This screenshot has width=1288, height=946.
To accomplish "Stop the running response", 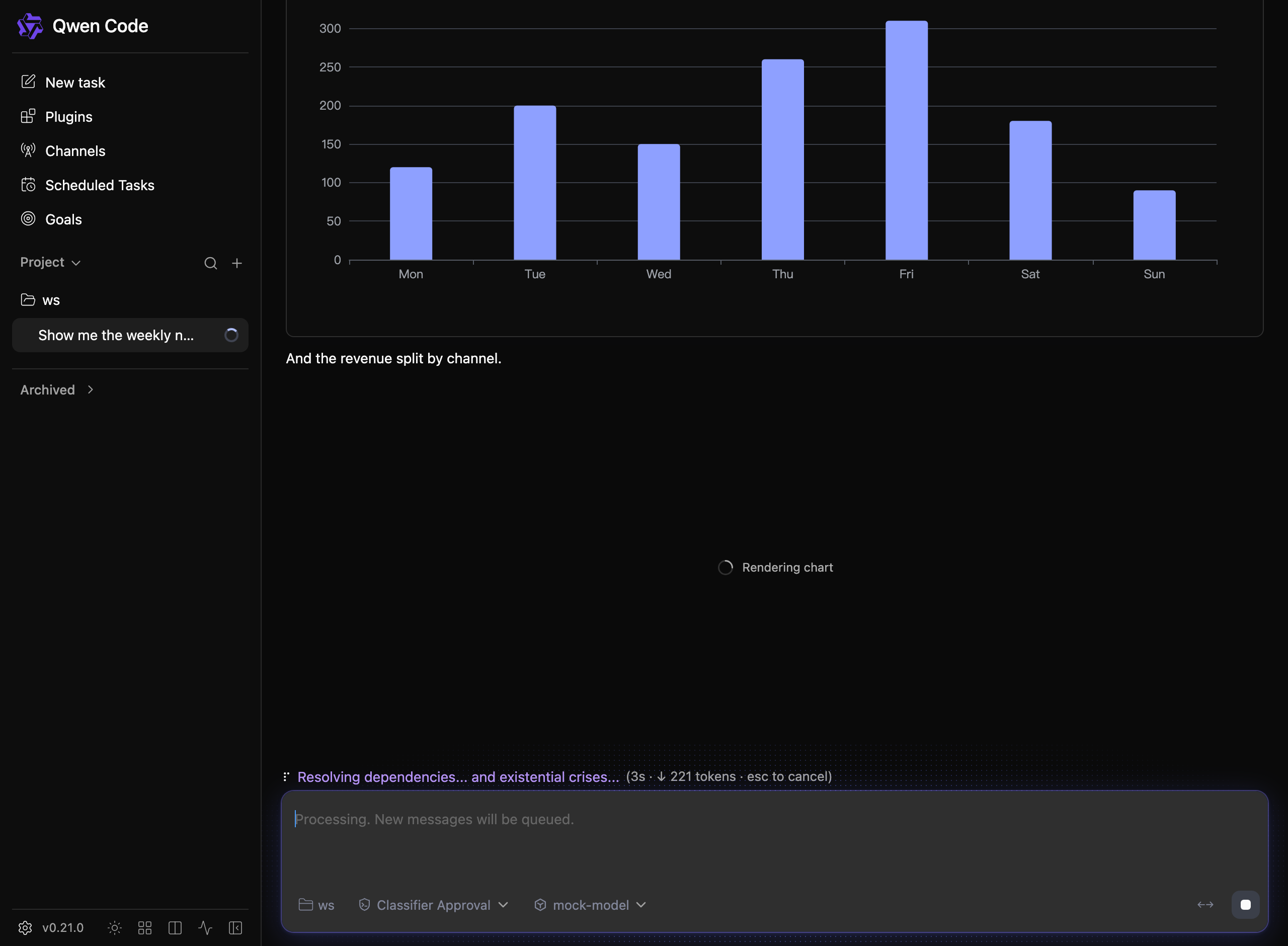I will 1245,905.
